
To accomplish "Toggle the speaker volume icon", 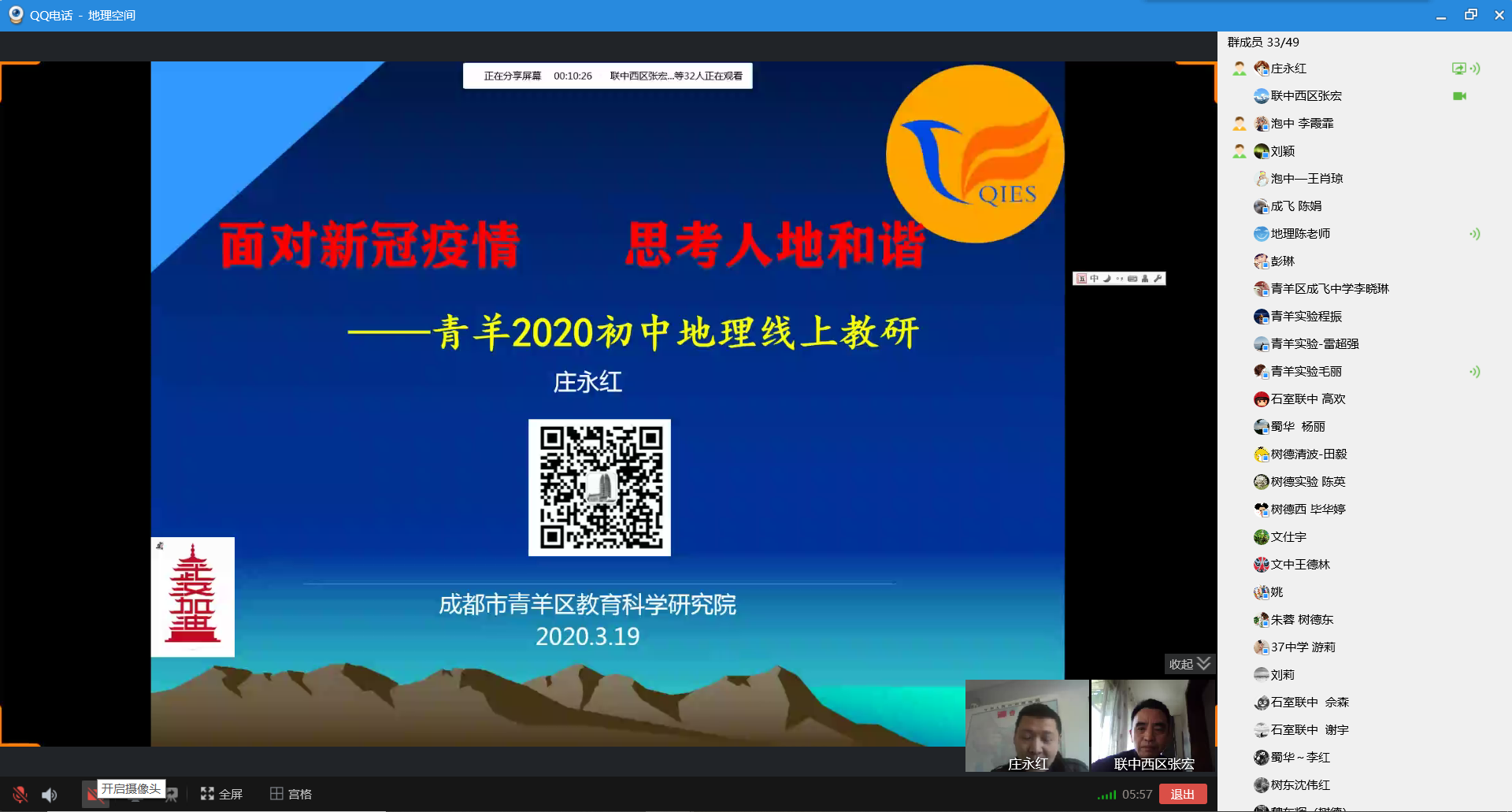I will (50, 795).
